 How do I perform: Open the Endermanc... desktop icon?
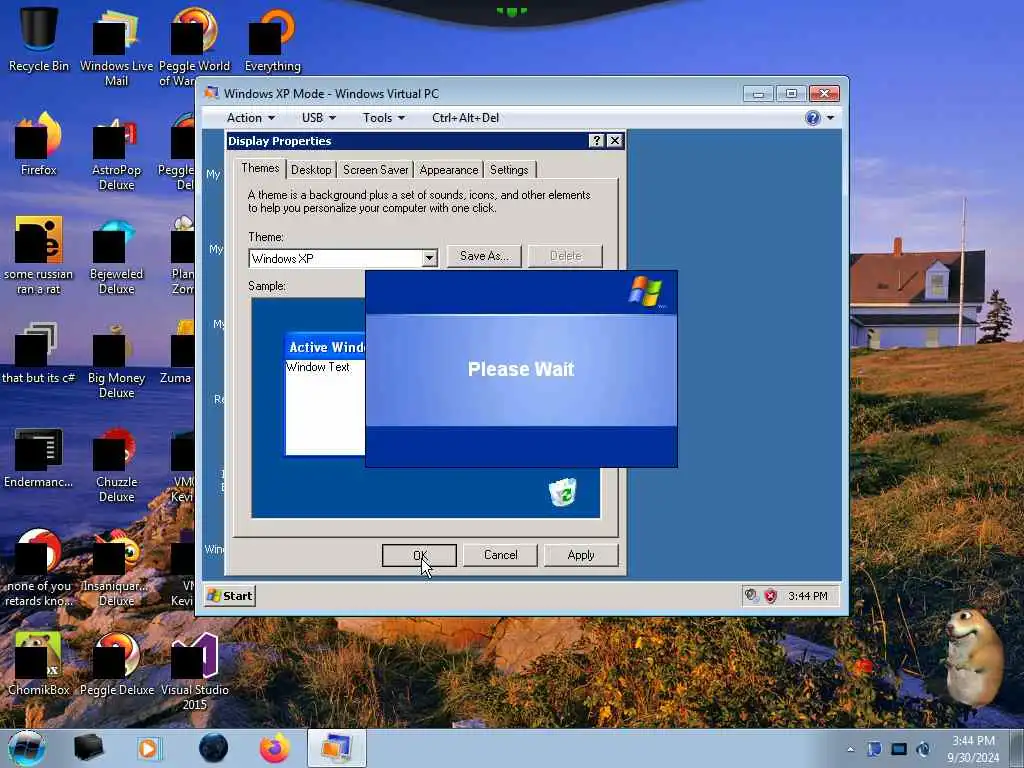[39, 457]
